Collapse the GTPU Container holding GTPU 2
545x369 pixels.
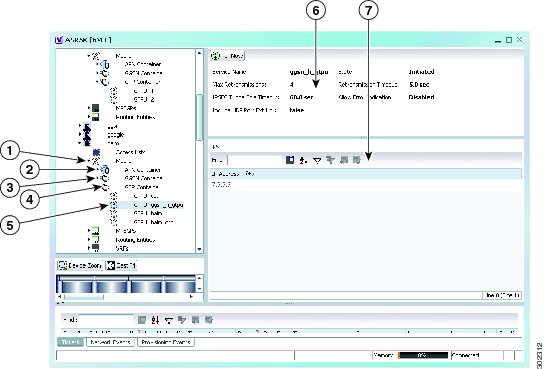pyautogui.click(x=97, y=82)
